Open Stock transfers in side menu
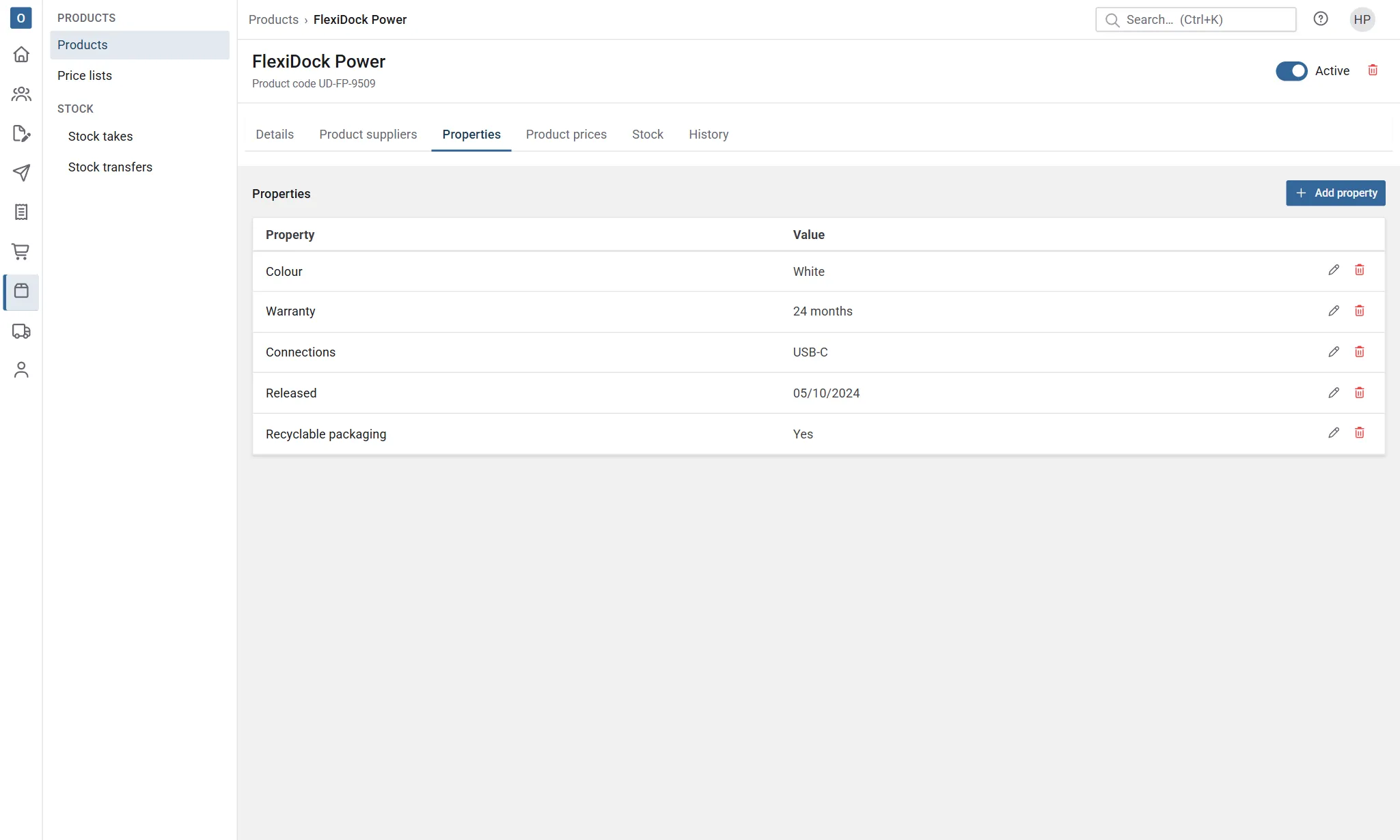 (x=139, y=167)
